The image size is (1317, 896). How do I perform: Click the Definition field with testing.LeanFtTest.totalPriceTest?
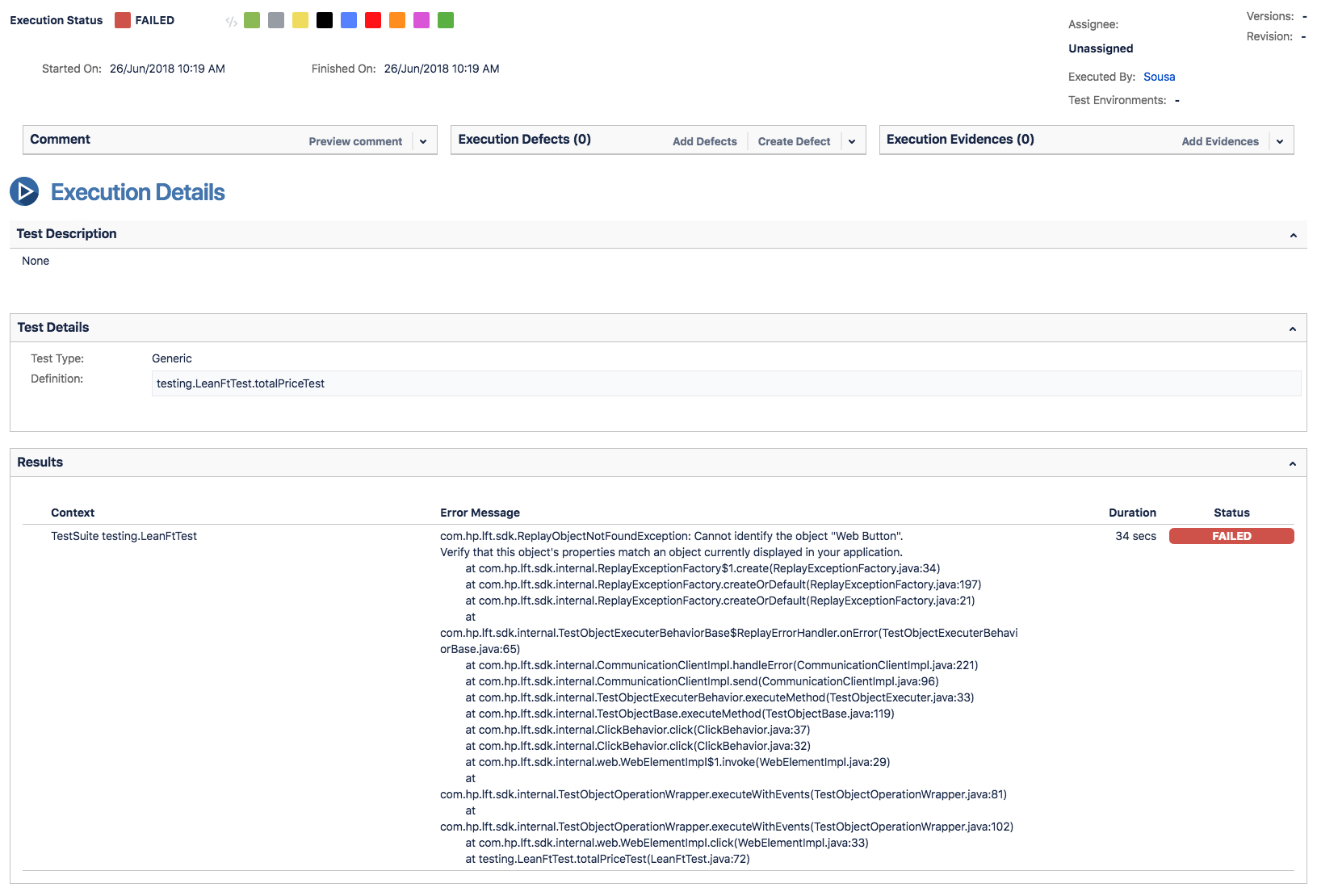pos(726,383)
